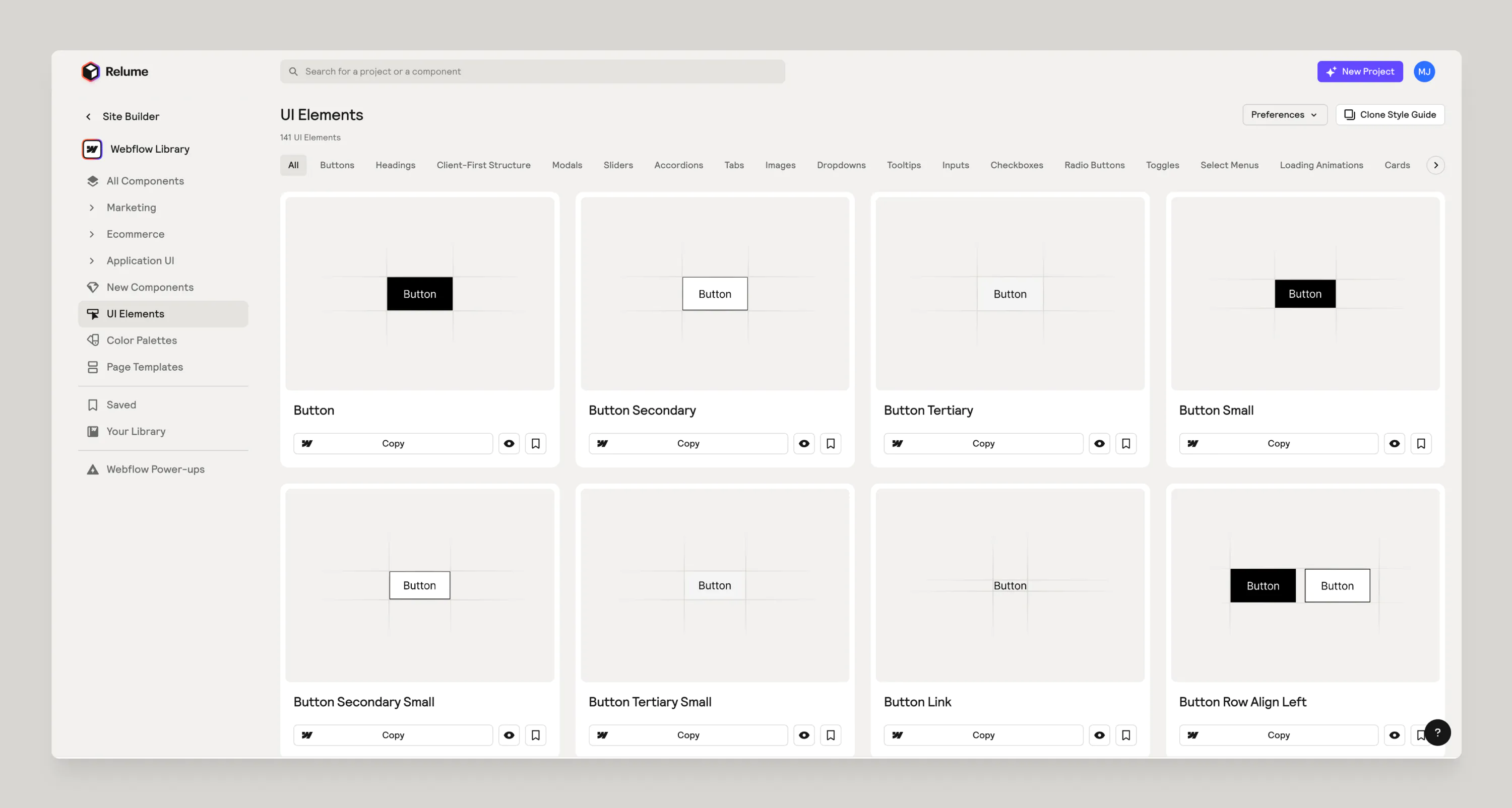Copy the Button component
This screenshot has height=808, width=1512.
click(393, 444)
